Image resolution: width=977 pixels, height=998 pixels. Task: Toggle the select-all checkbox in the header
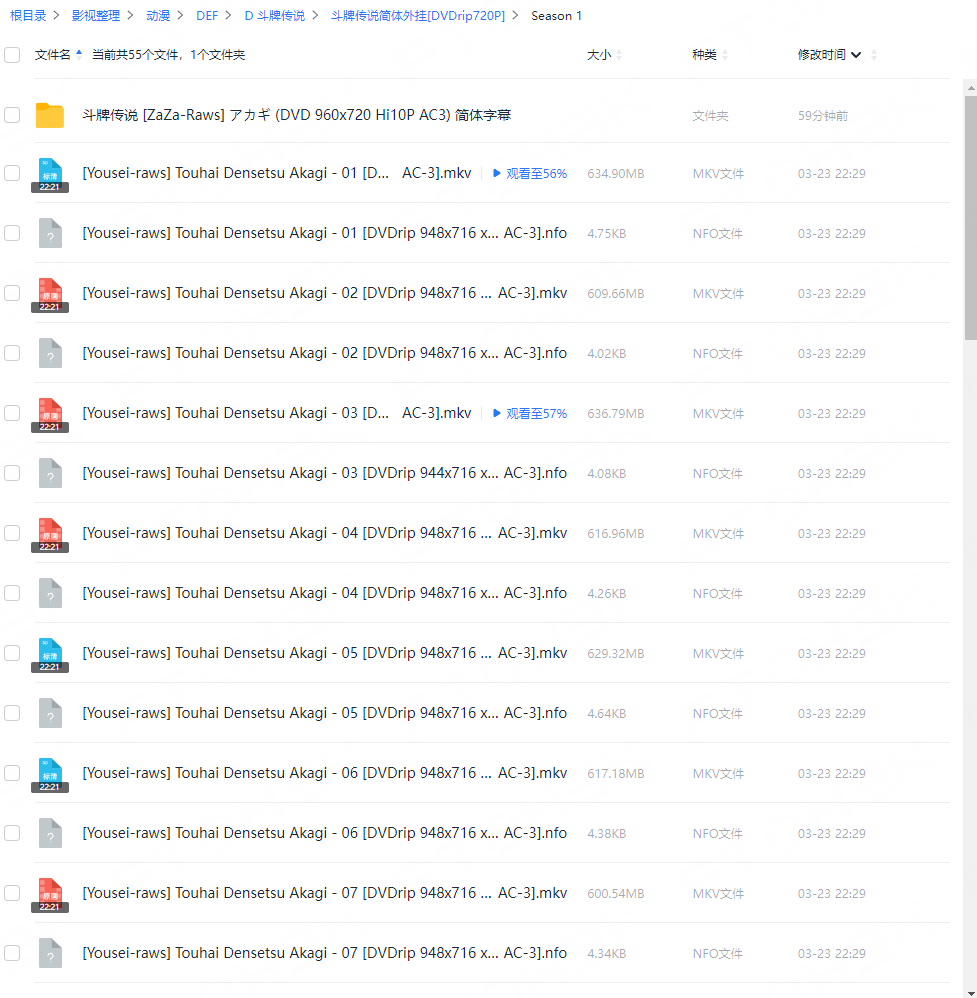[x=12, y=55]
